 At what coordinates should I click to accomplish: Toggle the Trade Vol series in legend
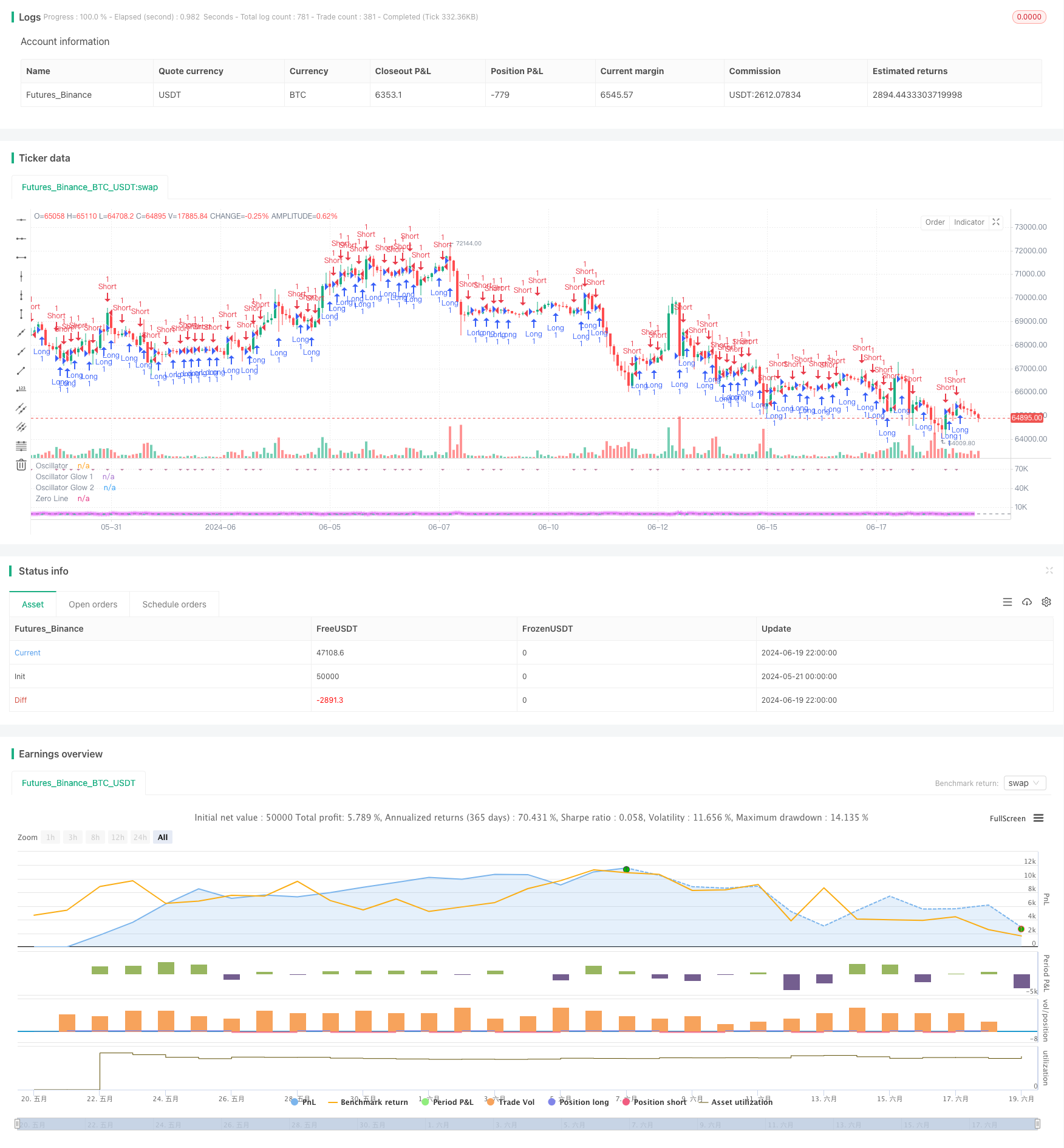[511, 1102]
